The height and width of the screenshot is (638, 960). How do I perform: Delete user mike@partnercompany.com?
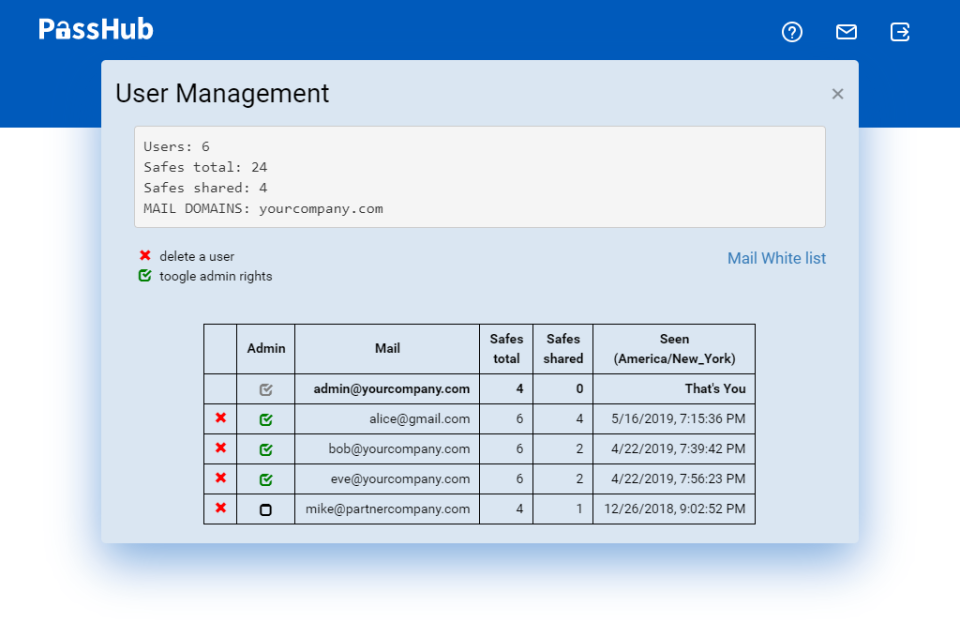click(x=219, y=508)
